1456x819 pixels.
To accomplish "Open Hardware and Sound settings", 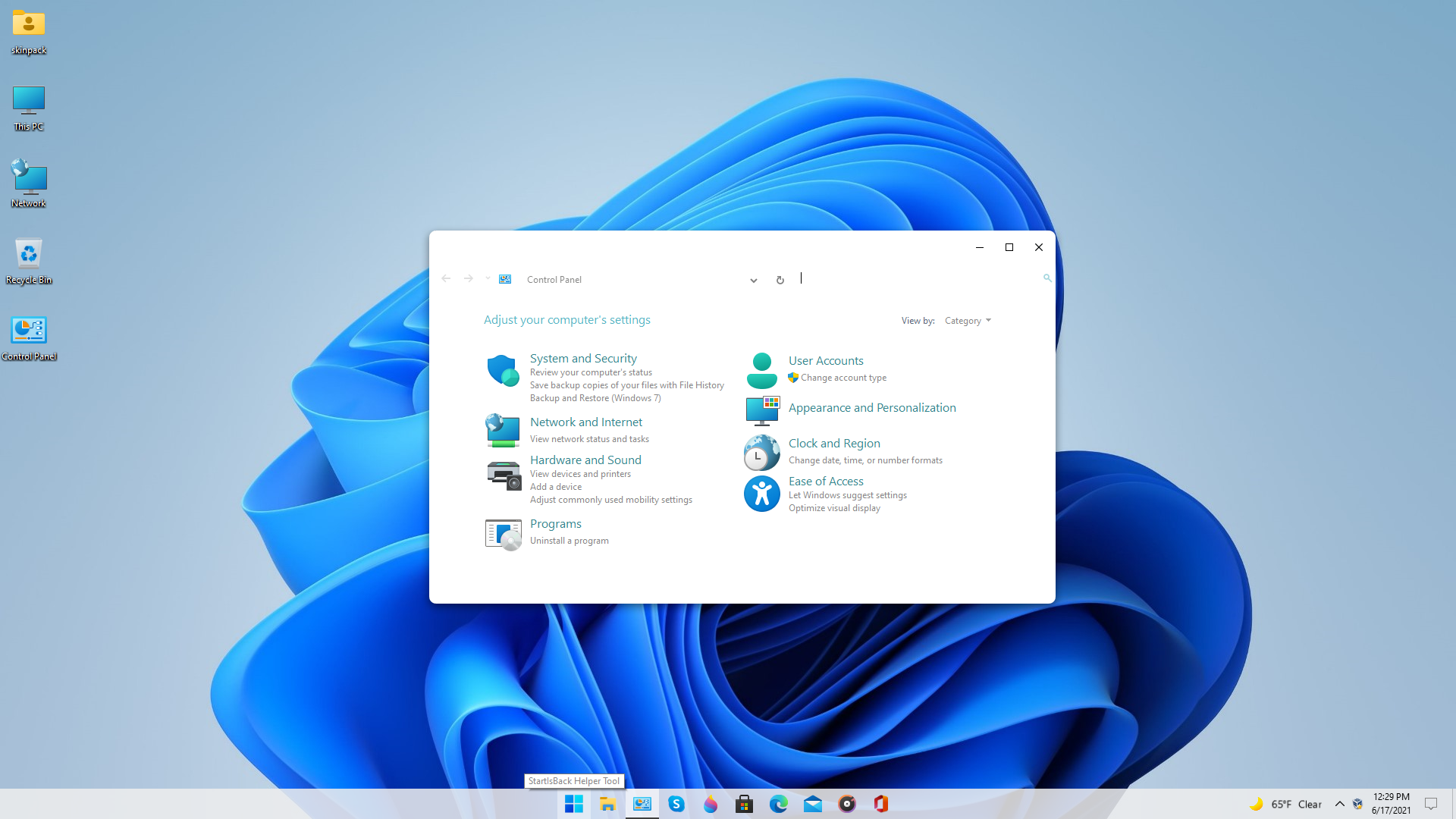I will tap(585, 459).
